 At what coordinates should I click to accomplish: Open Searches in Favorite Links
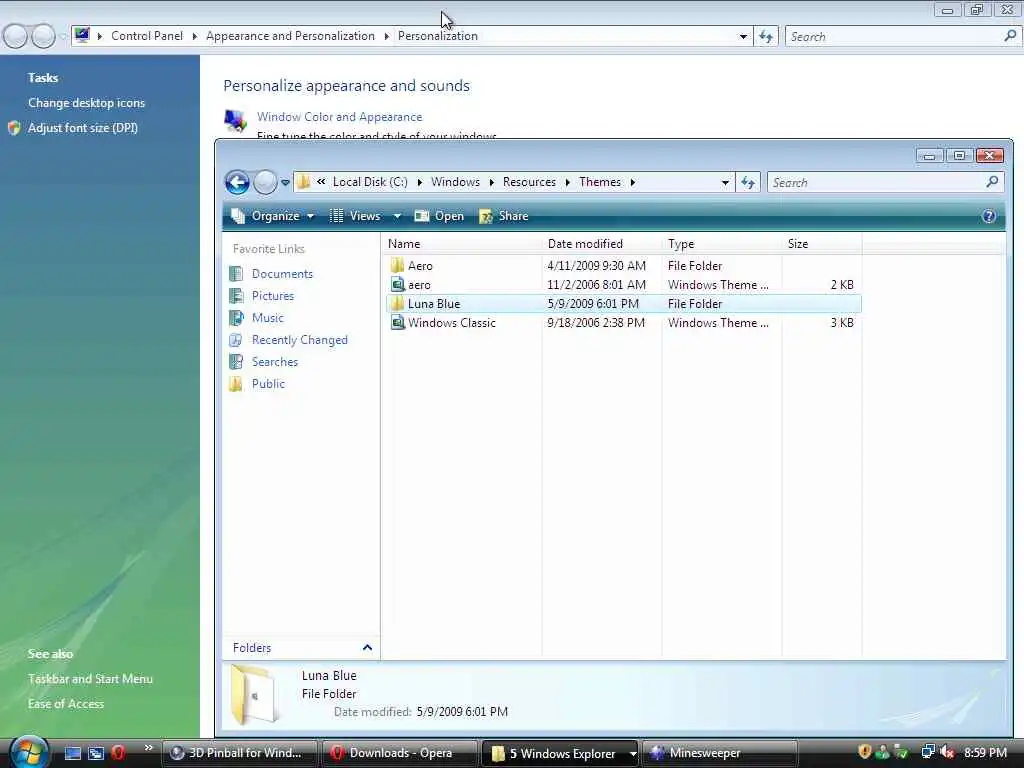275,362
